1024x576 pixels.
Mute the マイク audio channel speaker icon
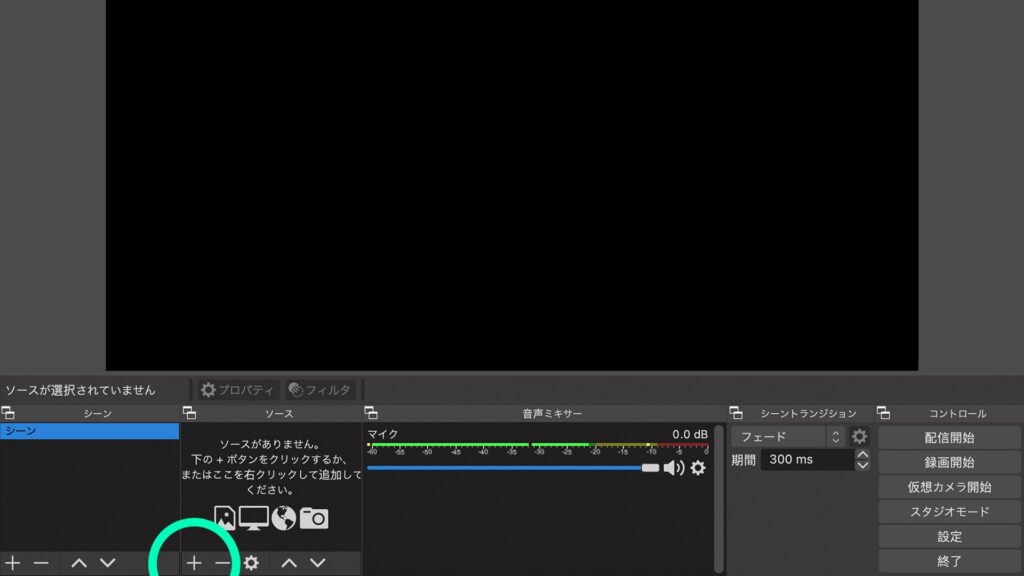[672, 467]
